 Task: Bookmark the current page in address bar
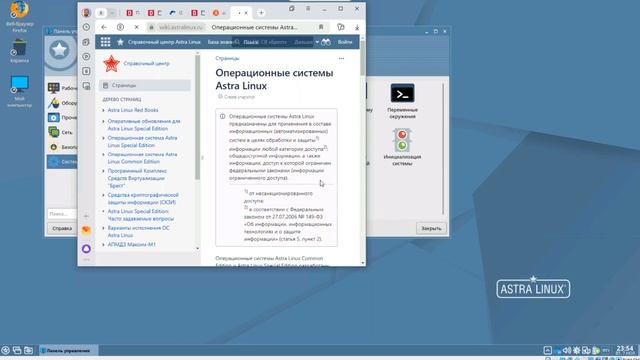(x=321, y=27)
